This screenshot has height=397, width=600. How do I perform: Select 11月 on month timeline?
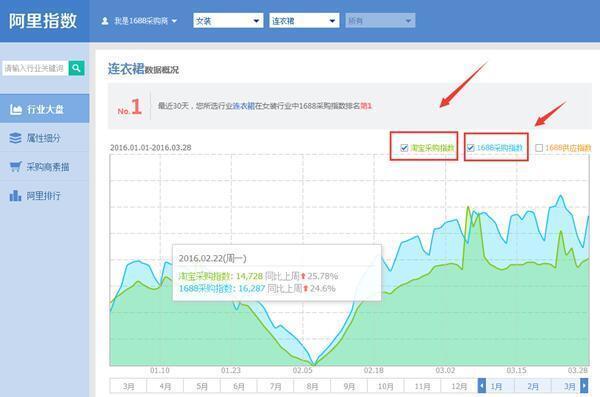[x=422, y=386]
